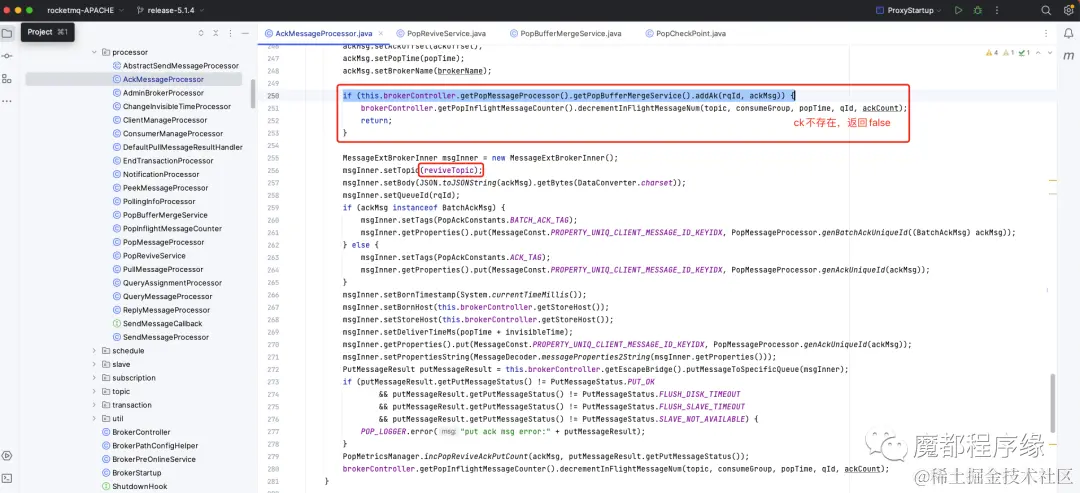The image size is (1080, 493).
Task: Select BrokerController in project tree
Action: click(141, 432)
